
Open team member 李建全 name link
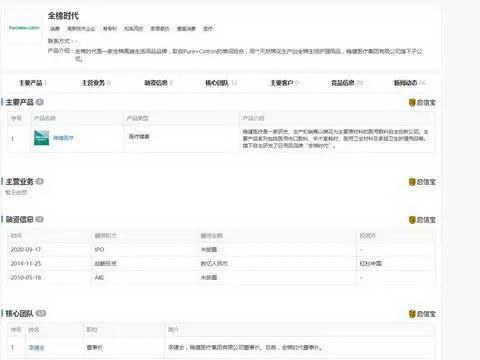37,348
